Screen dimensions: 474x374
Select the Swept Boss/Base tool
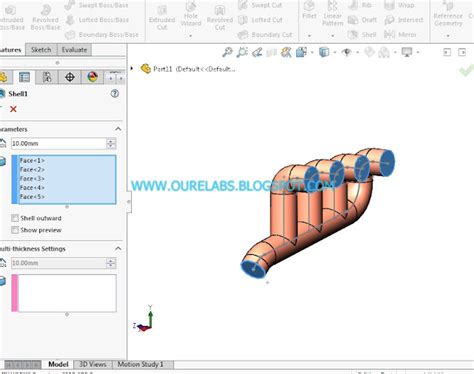click(96, 5)
